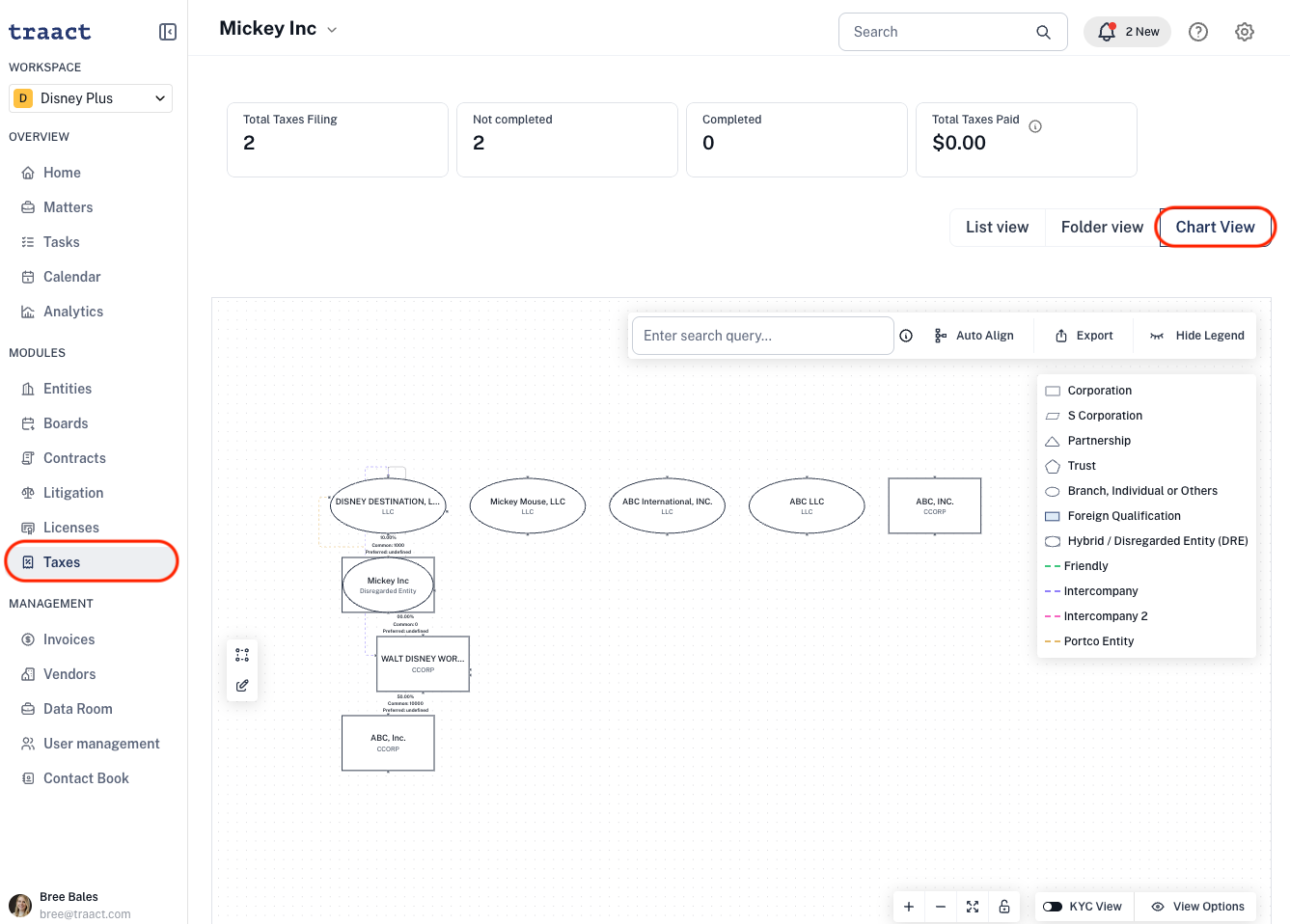This screenshot has height=924, width=1290.
Task: Click the fit-to-screen icon
Action: click(x=973, y=907)
